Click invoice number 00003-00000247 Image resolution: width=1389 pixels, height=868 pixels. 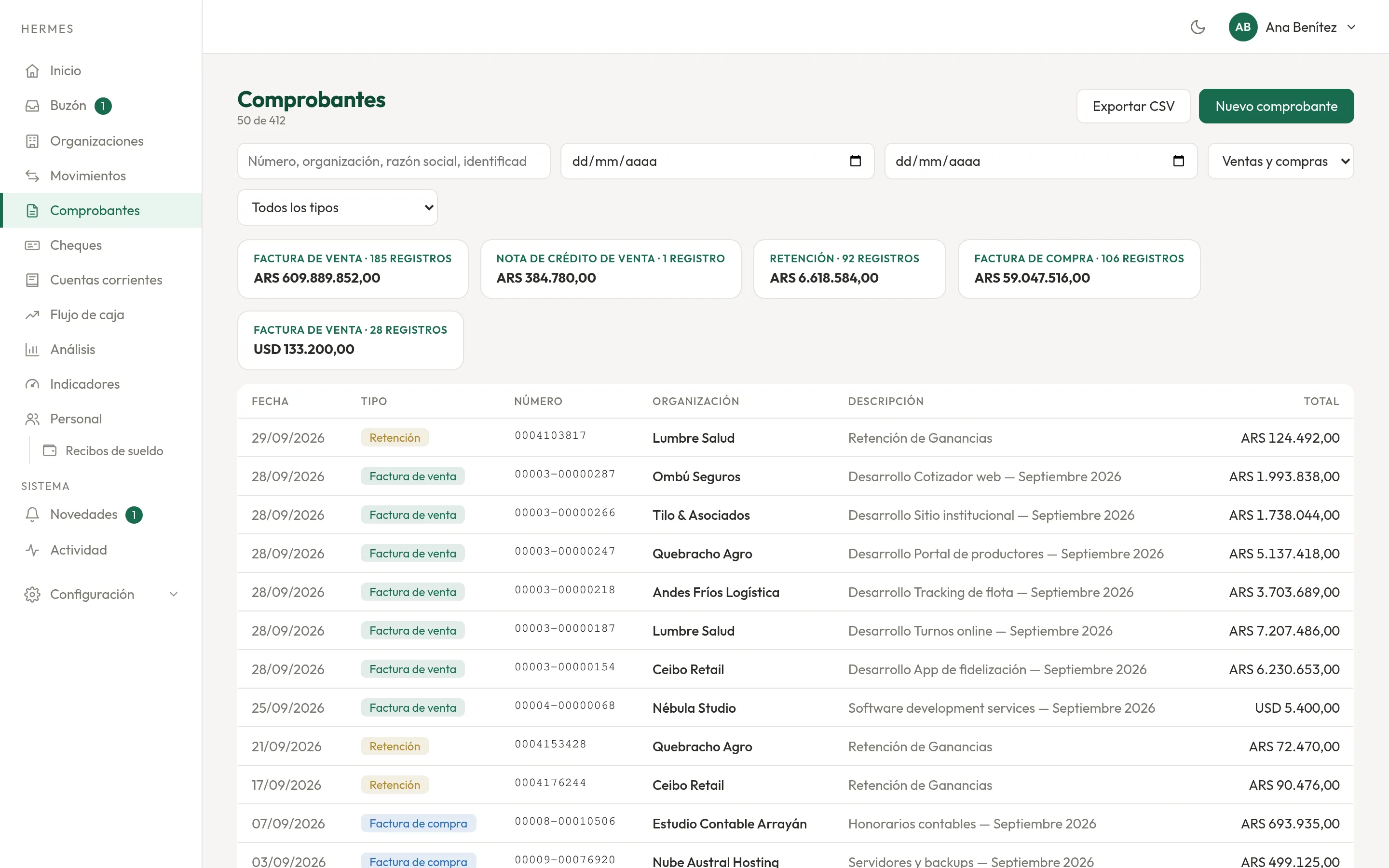pyautogui.click(x=565, y=551)
